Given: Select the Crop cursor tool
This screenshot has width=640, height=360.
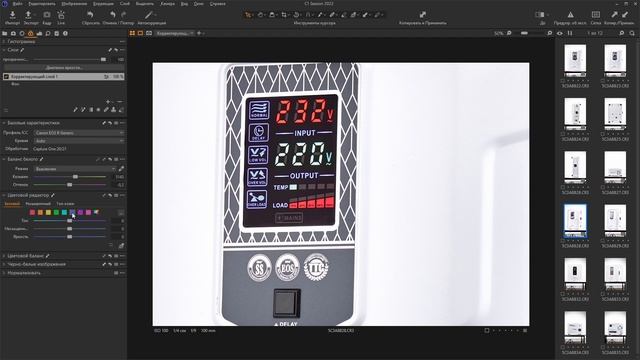Looking at the screenshot, I should (x=284, y=15).
